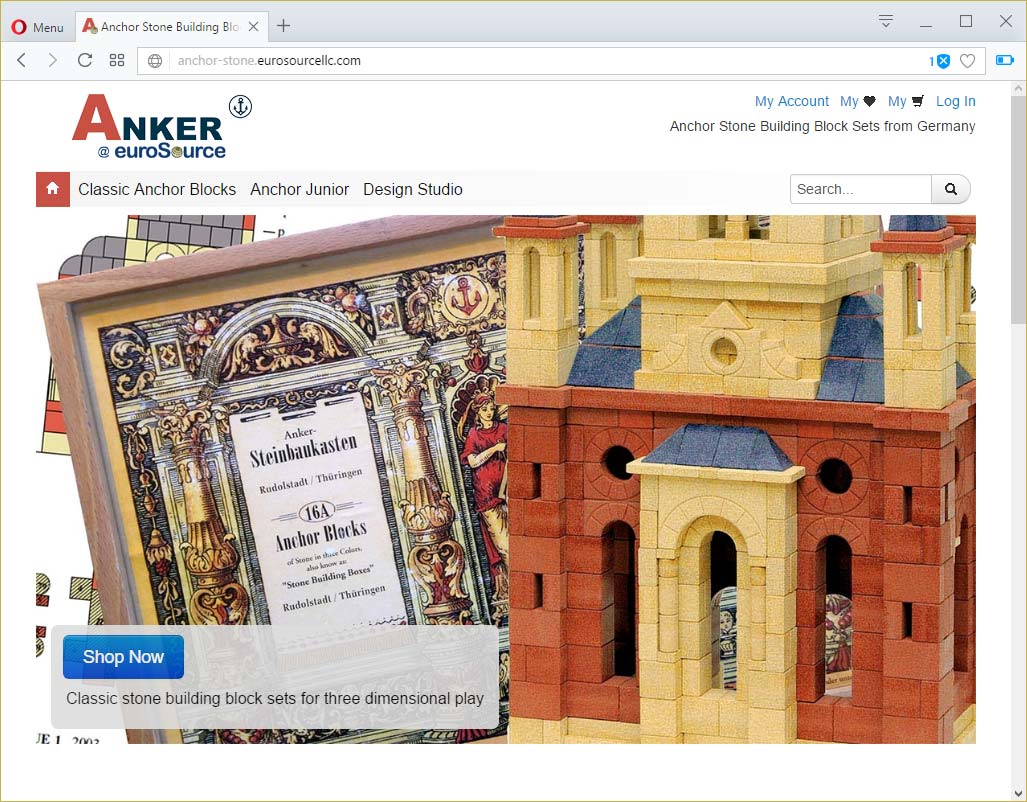Image resolution: width=1027 pixels, height=802 pixels.
Task: Open the Opera Menu button
Action: click(37, 27)
